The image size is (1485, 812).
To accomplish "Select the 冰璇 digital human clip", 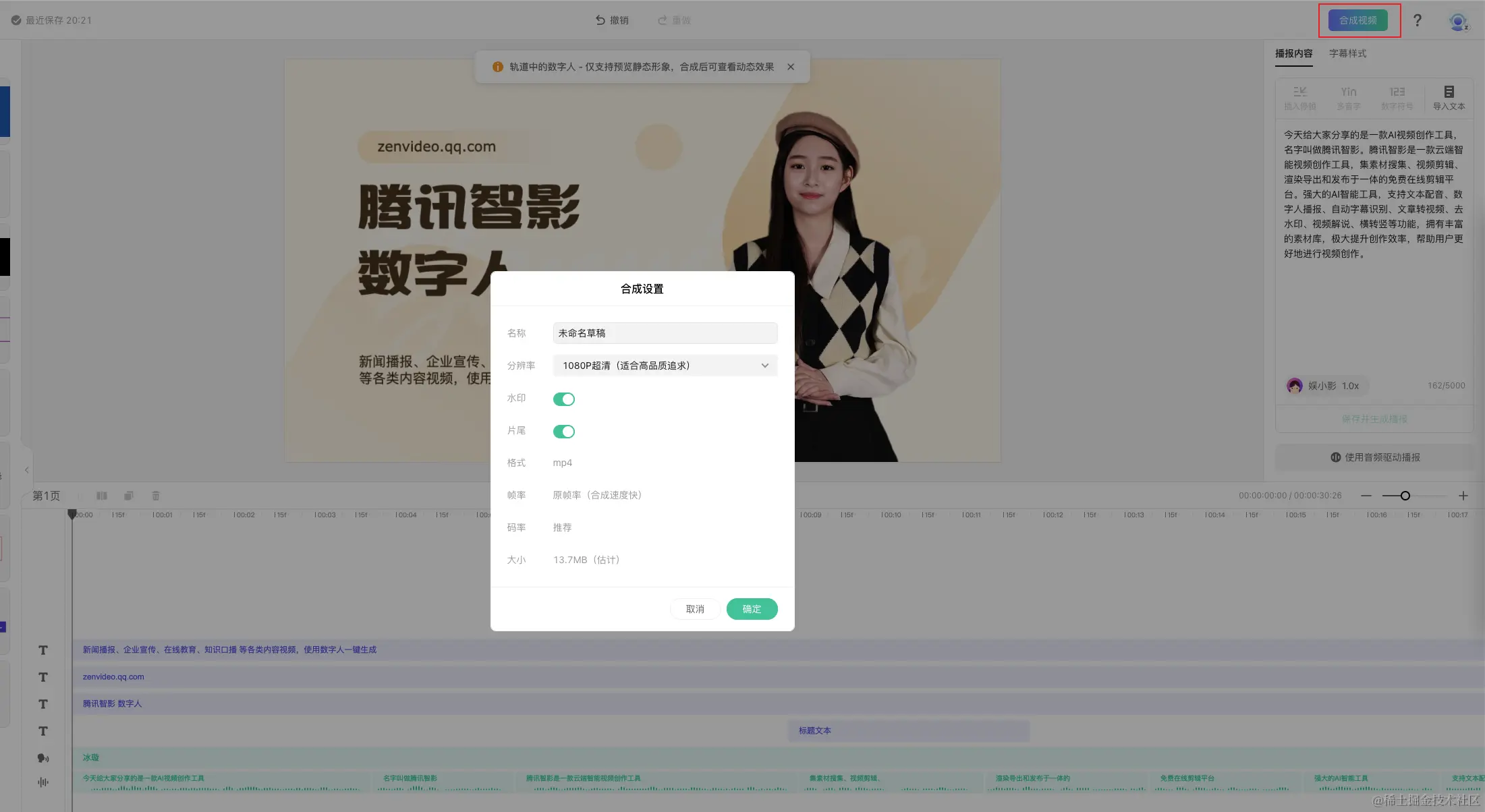I will point(779,757).
